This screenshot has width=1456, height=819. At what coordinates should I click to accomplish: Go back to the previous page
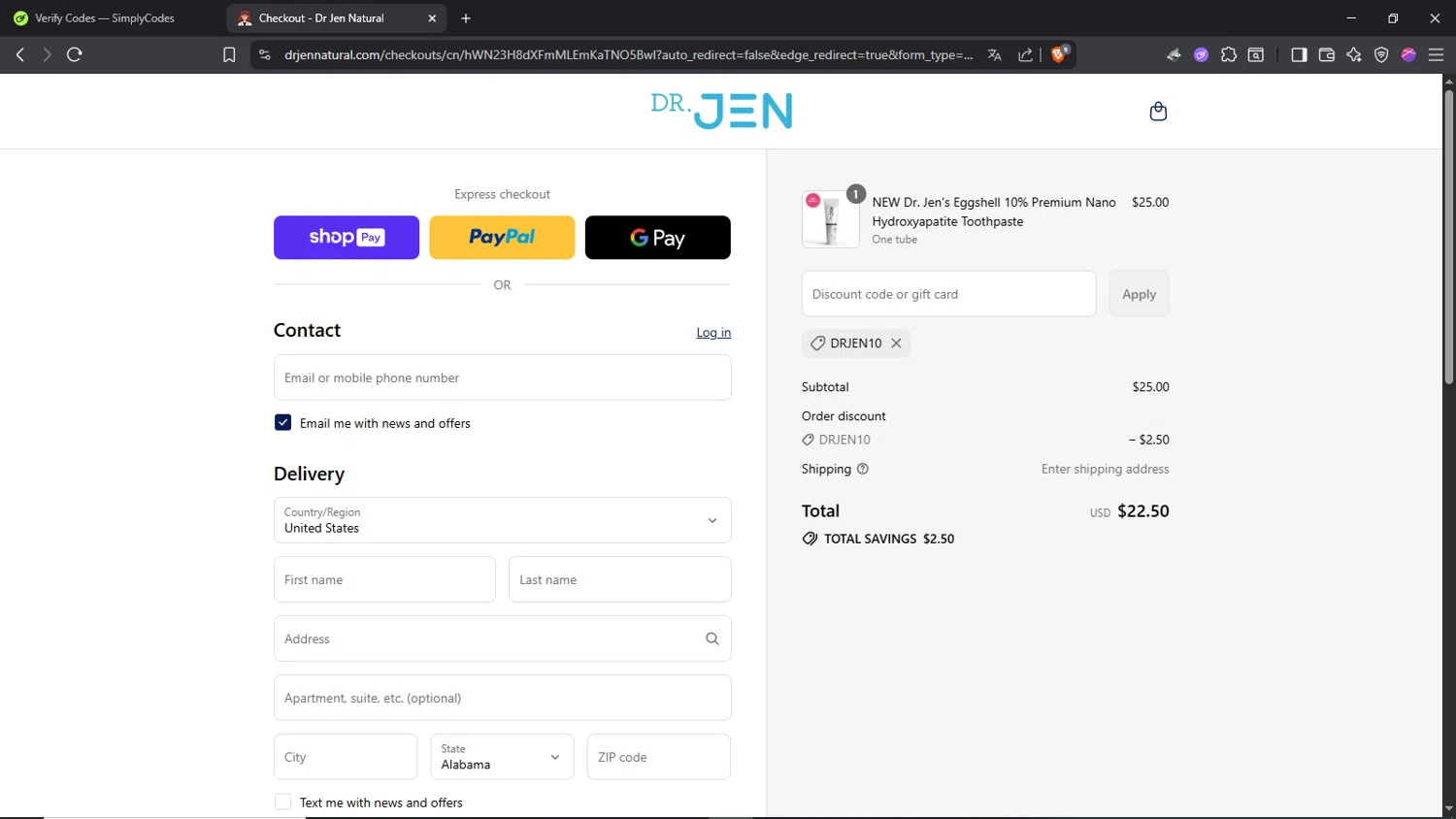point(19,55)
